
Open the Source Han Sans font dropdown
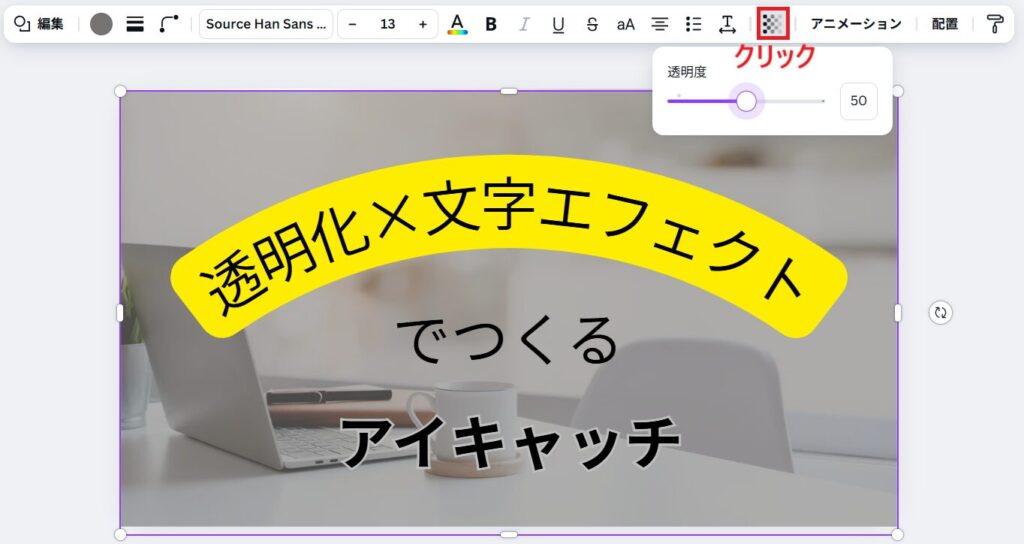[x=266, y=24]
